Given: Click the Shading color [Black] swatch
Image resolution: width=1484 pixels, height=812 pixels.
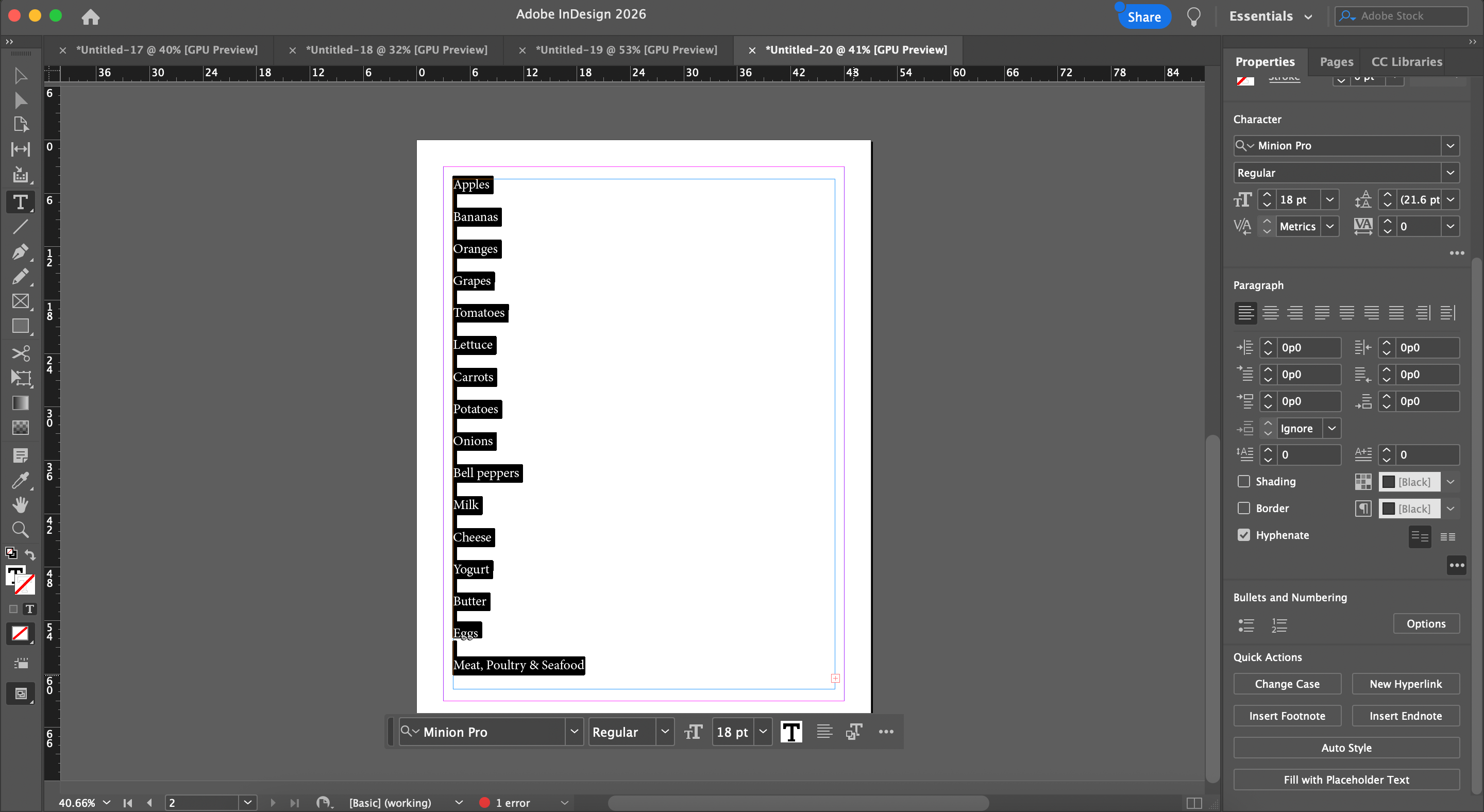Looking at the screenshot, I should pyautogui.click(x=1409, y=481).
